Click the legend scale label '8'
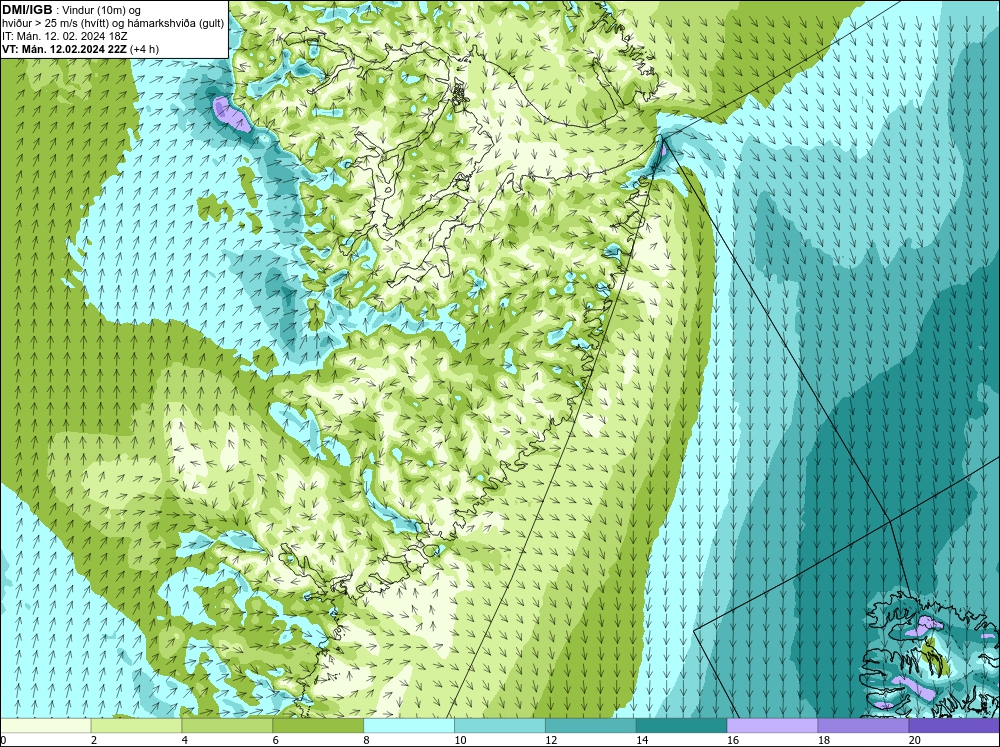This screenshot has height=747, width=1000. pyautogui.click(x=367, y=740)
